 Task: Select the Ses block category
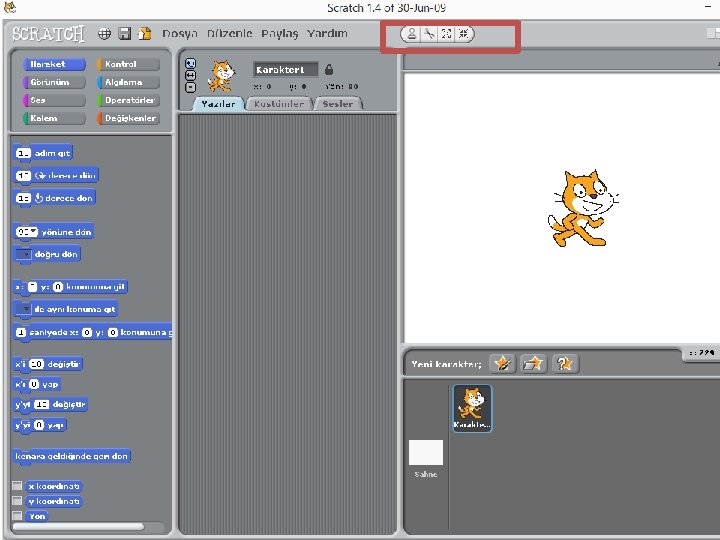[54, 100]
